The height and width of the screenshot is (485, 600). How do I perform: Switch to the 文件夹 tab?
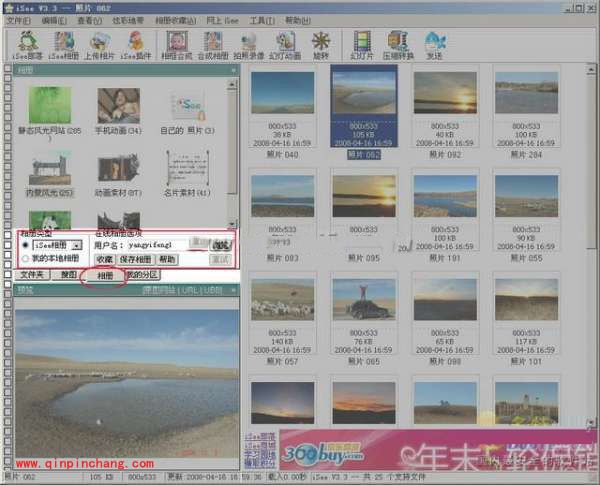[32, 274]
